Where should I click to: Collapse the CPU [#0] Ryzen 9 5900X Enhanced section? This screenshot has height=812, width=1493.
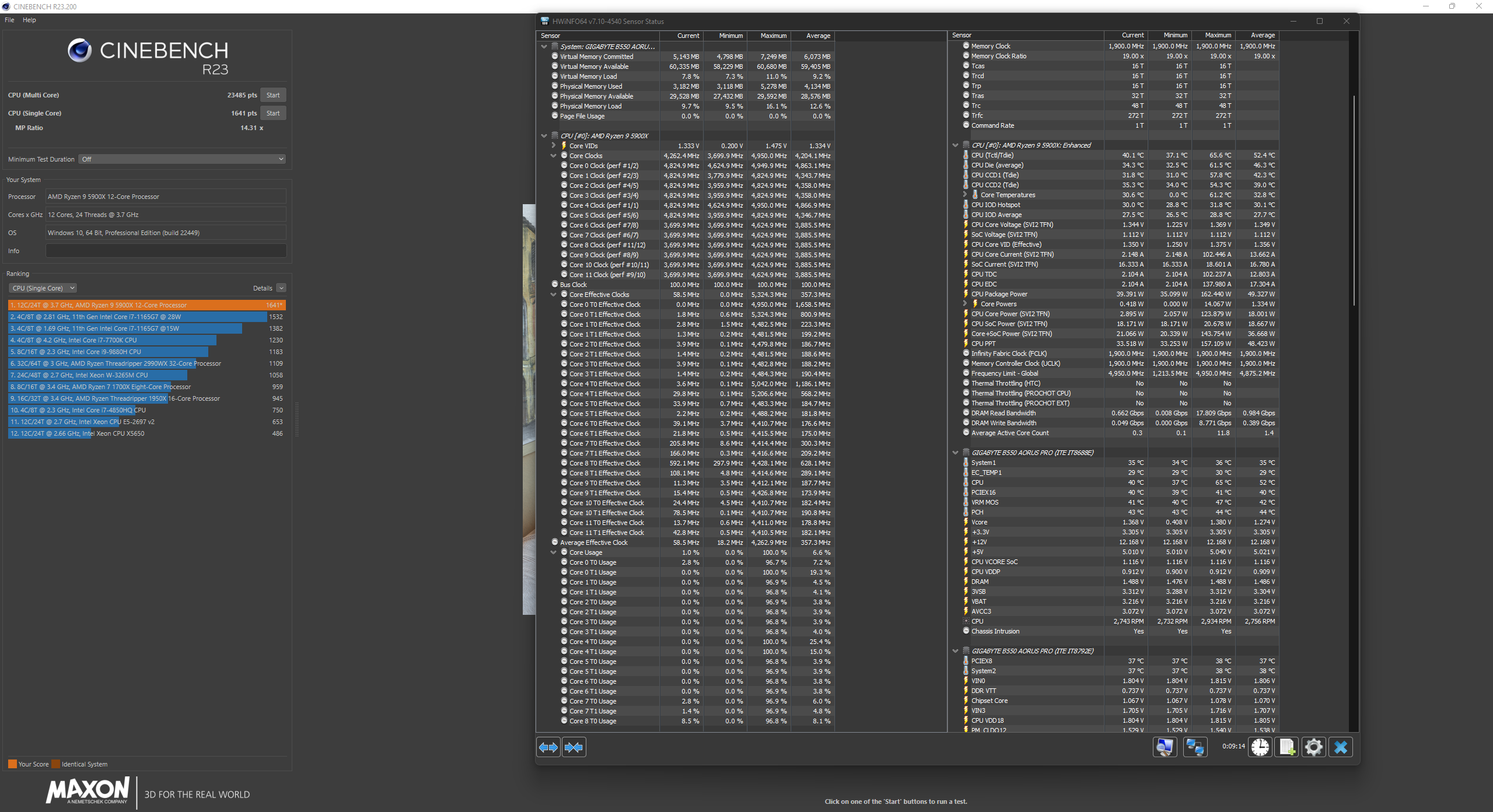[x=955, y=145]
